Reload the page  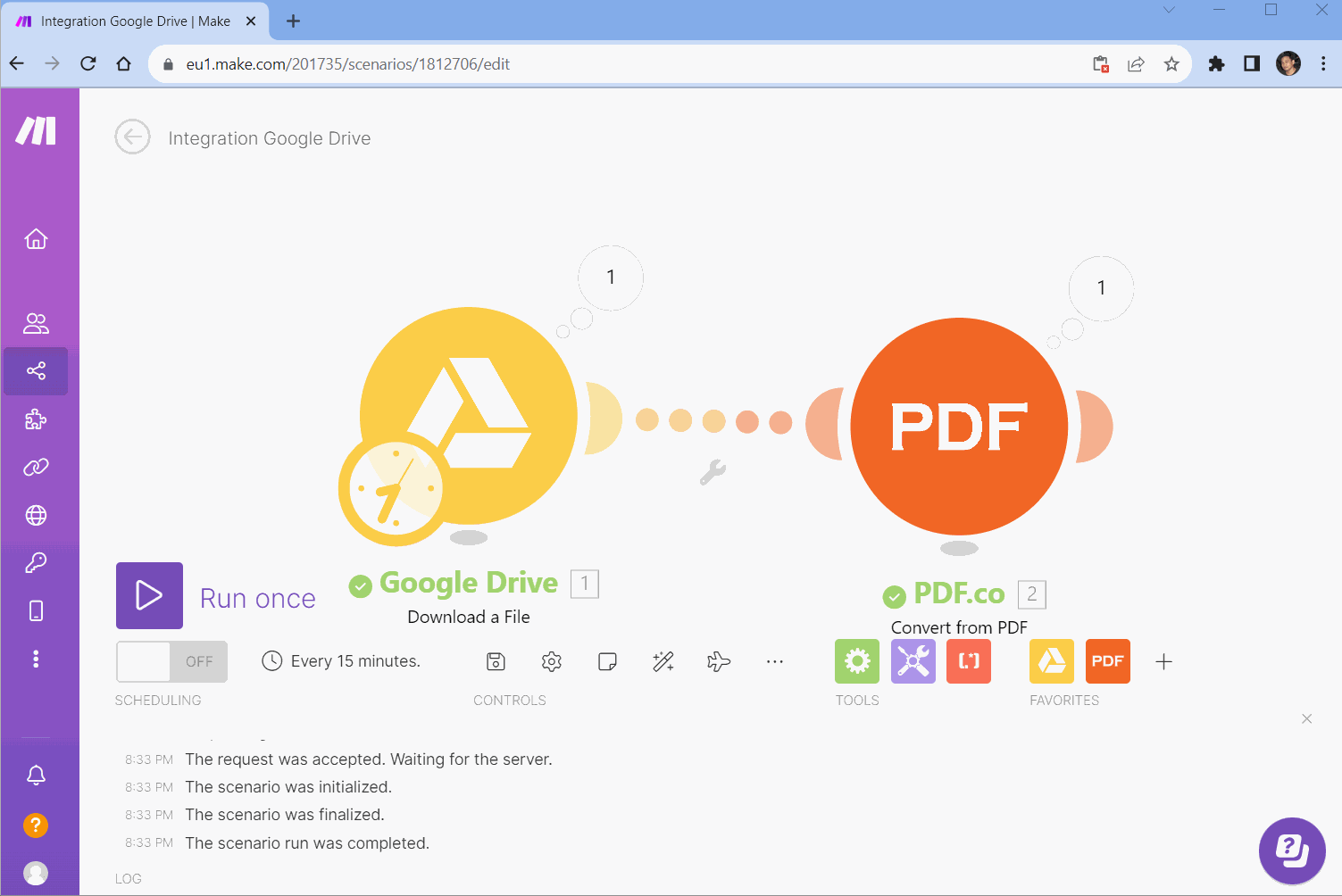(88, 63)
